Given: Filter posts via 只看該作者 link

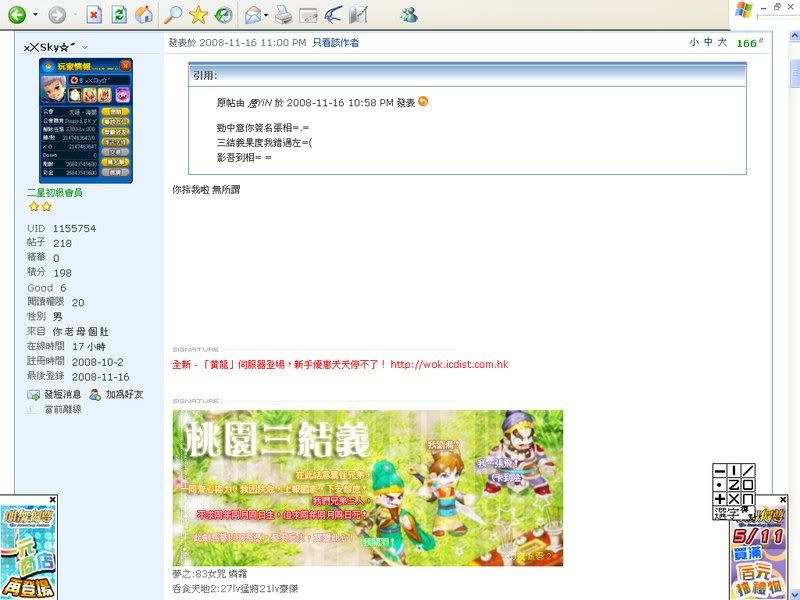Looking at the screenshot, I should [335, 43].
